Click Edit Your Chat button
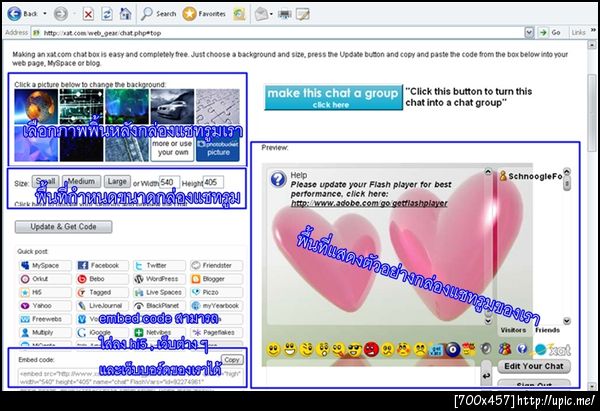This screenshot has height=411, width=600. click(534, 366)
